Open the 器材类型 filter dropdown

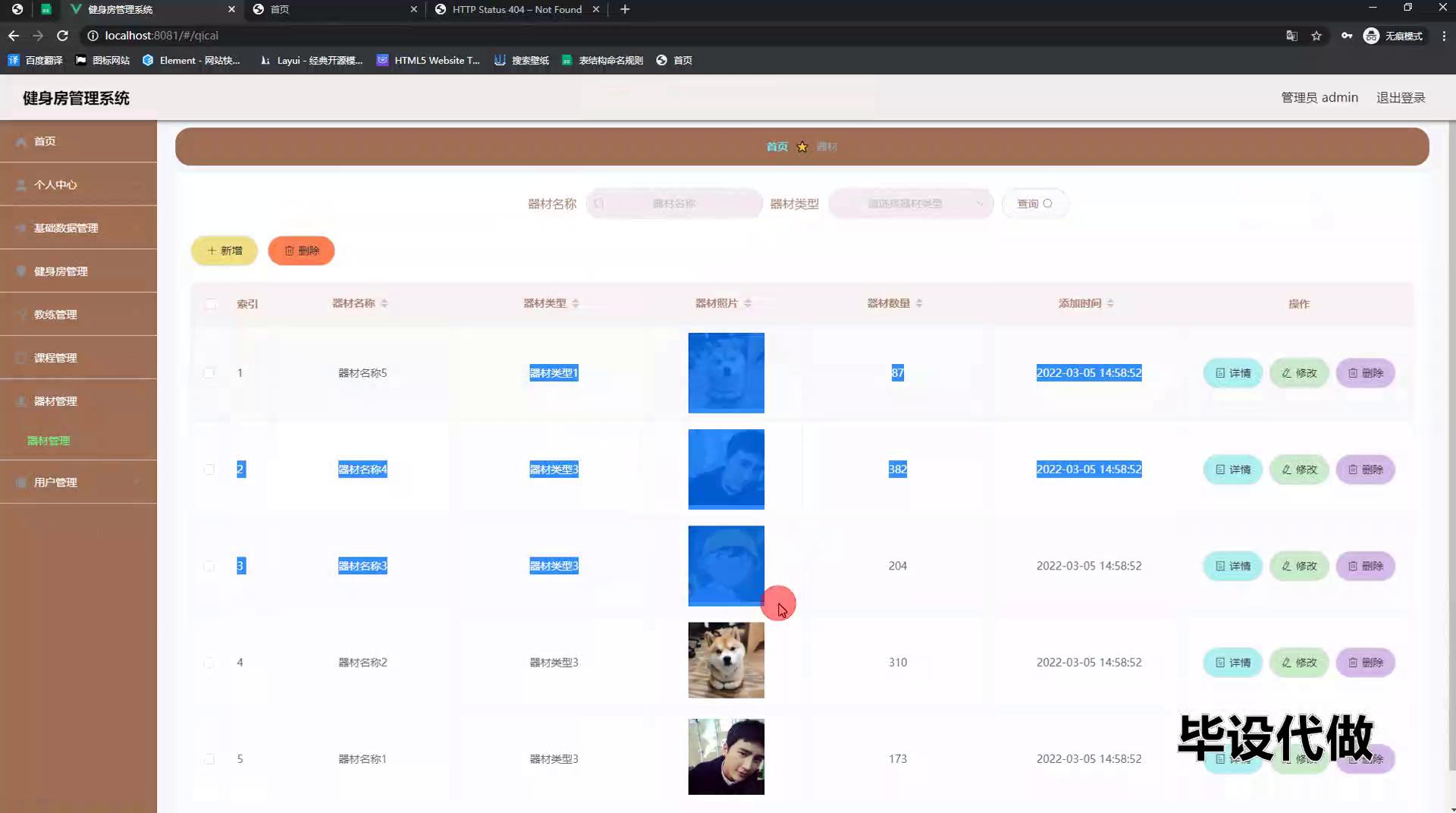point(911,203)
